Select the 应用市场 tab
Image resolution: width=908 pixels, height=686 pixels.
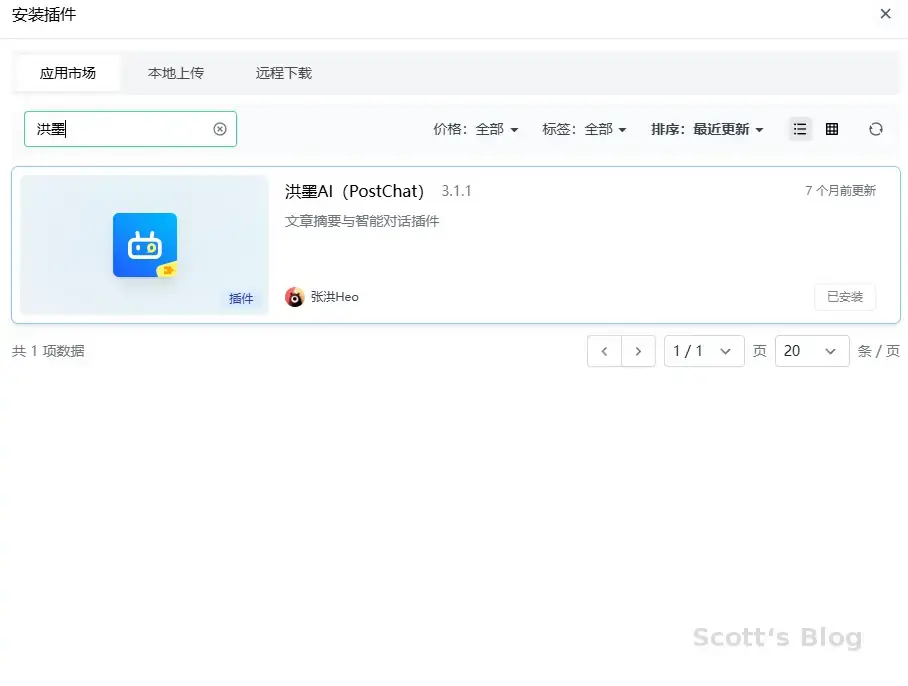tap(68, 73)
